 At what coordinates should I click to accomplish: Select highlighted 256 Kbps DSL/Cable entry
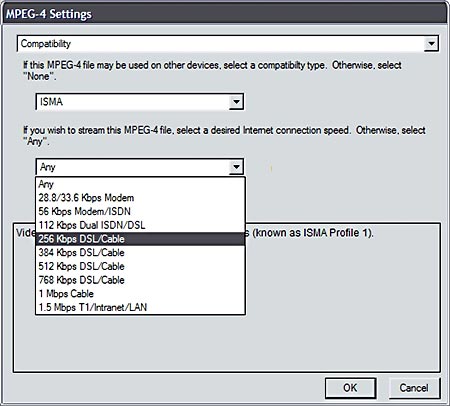[x=140, y=239]
